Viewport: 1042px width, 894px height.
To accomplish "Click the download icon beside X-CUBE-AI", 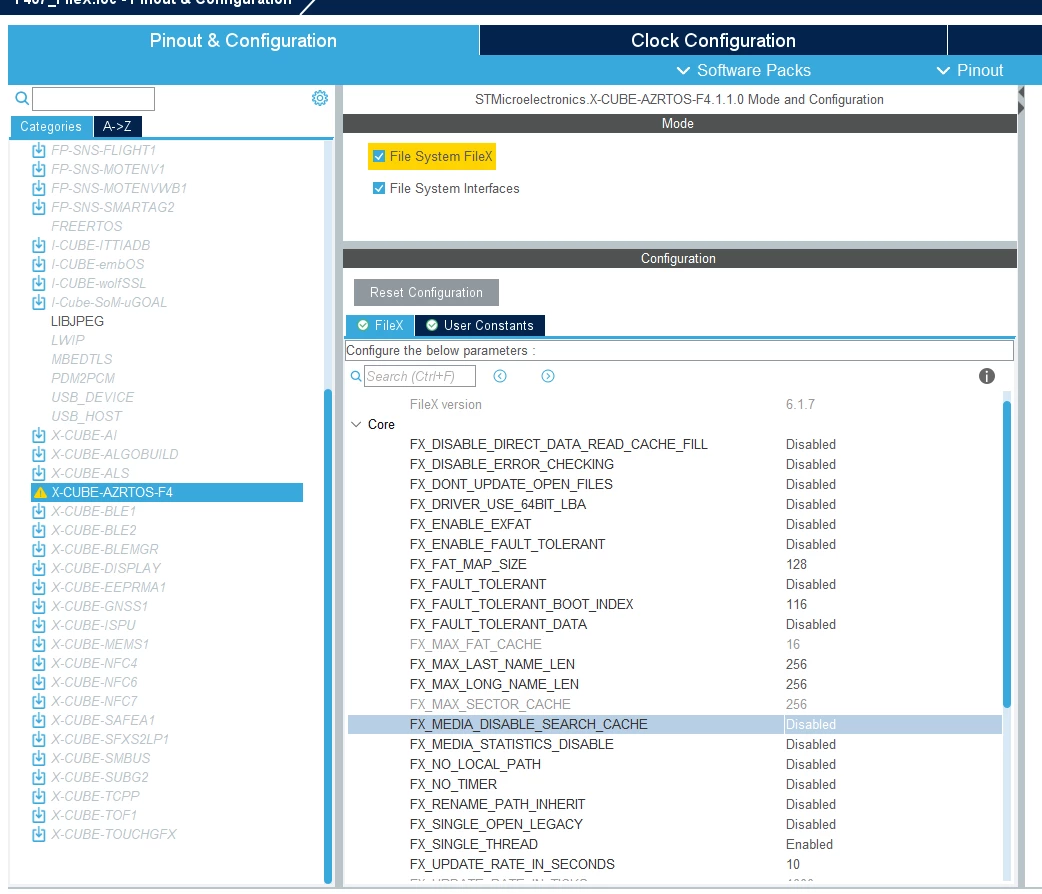I will pos(39,435).
